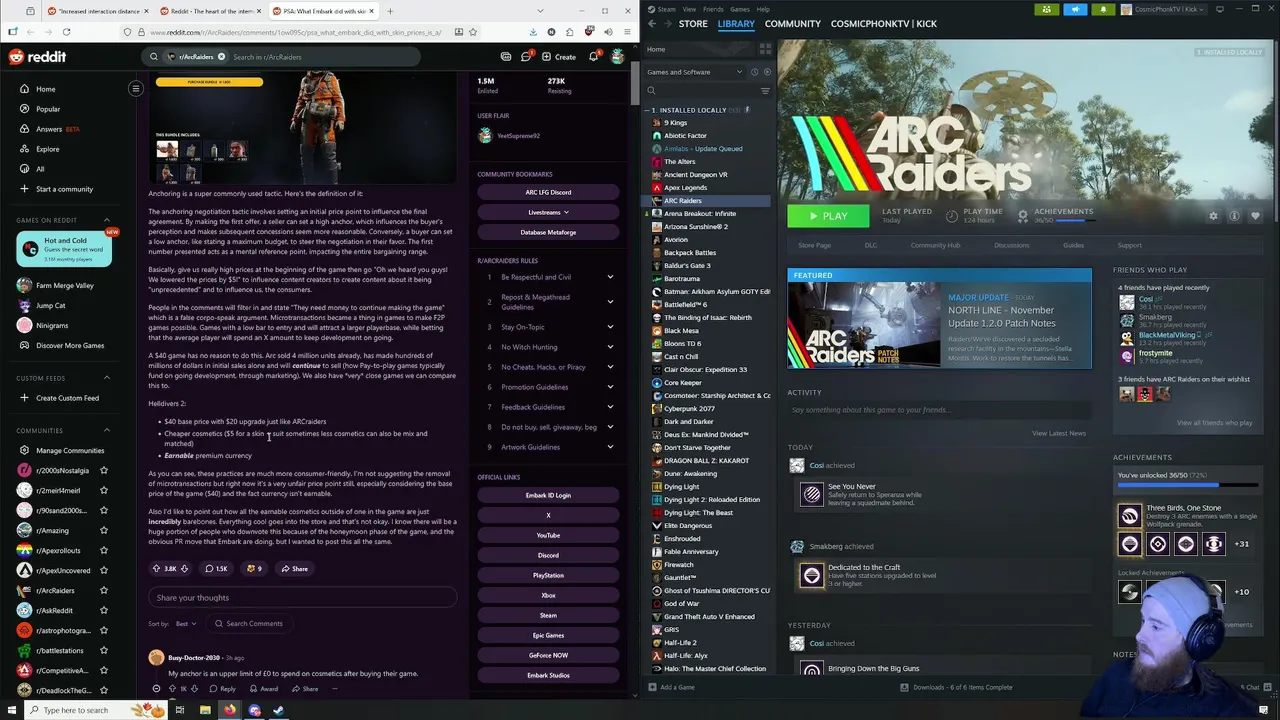Image resolution: width=1280 pixels, height=720 pixels.
Task: Open Steam notifications bell button
Action: click(x=1103, y=9)
